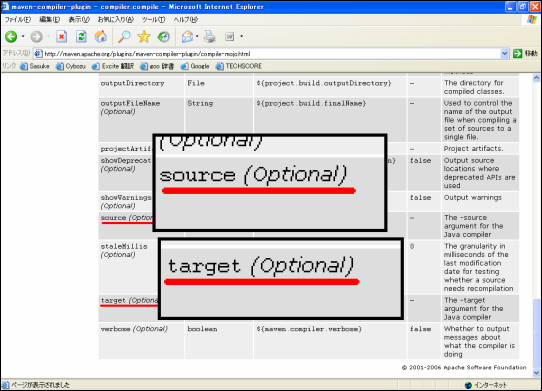Open History with the globe clock icon
This screenshot has height=391, width=542.
coord(163,36)
